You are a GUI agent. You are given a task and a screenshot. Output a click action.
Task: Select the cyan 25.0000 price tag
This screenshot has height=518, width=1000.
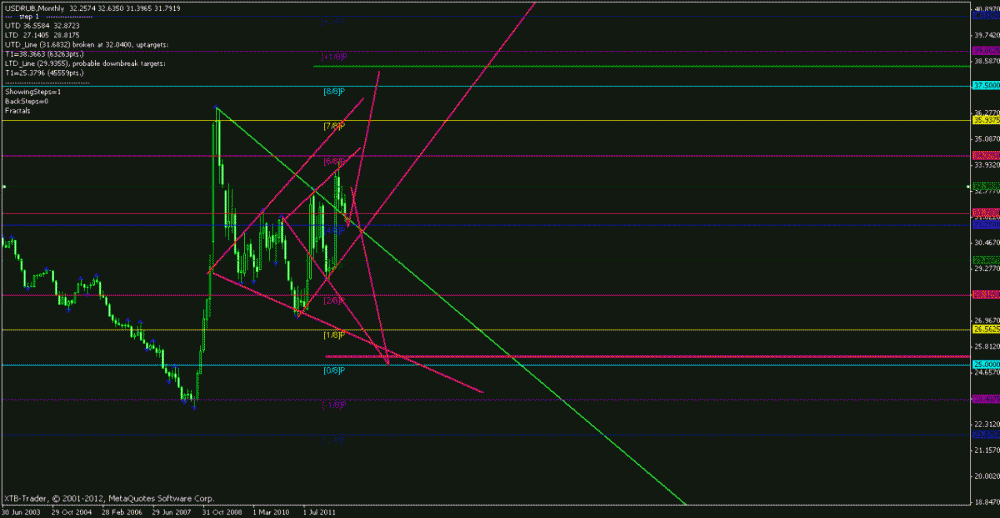coord(985,365)
